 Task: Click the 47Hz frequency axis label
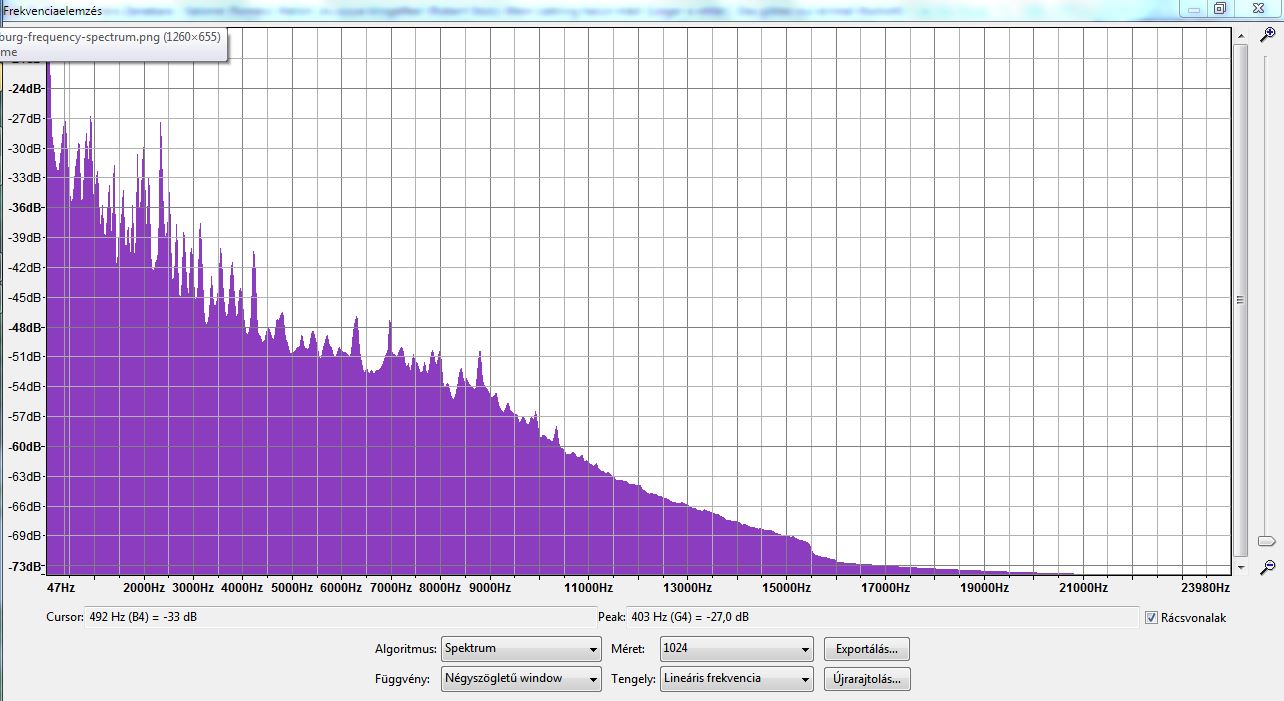click(61, 588)
